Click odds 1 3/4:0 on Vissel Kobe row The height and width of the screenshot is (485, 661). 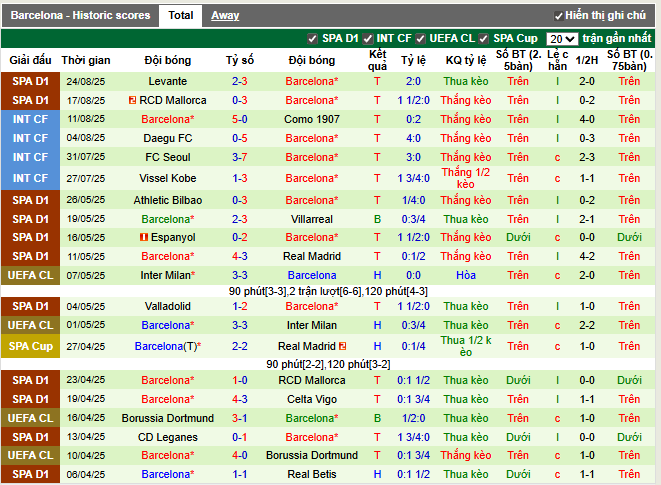(414, 178)
